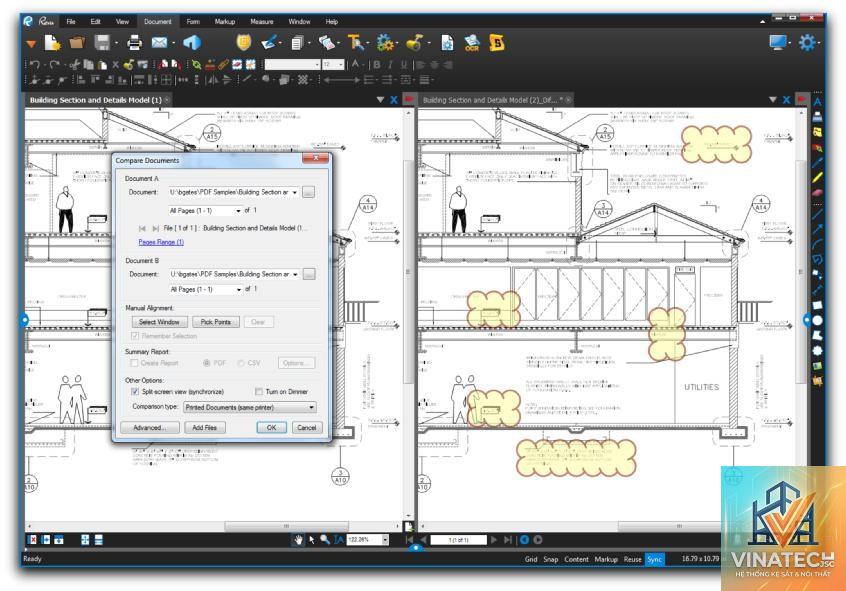Open the Document menu
This screenshot has width=846, height=591.
coord(158,22)
